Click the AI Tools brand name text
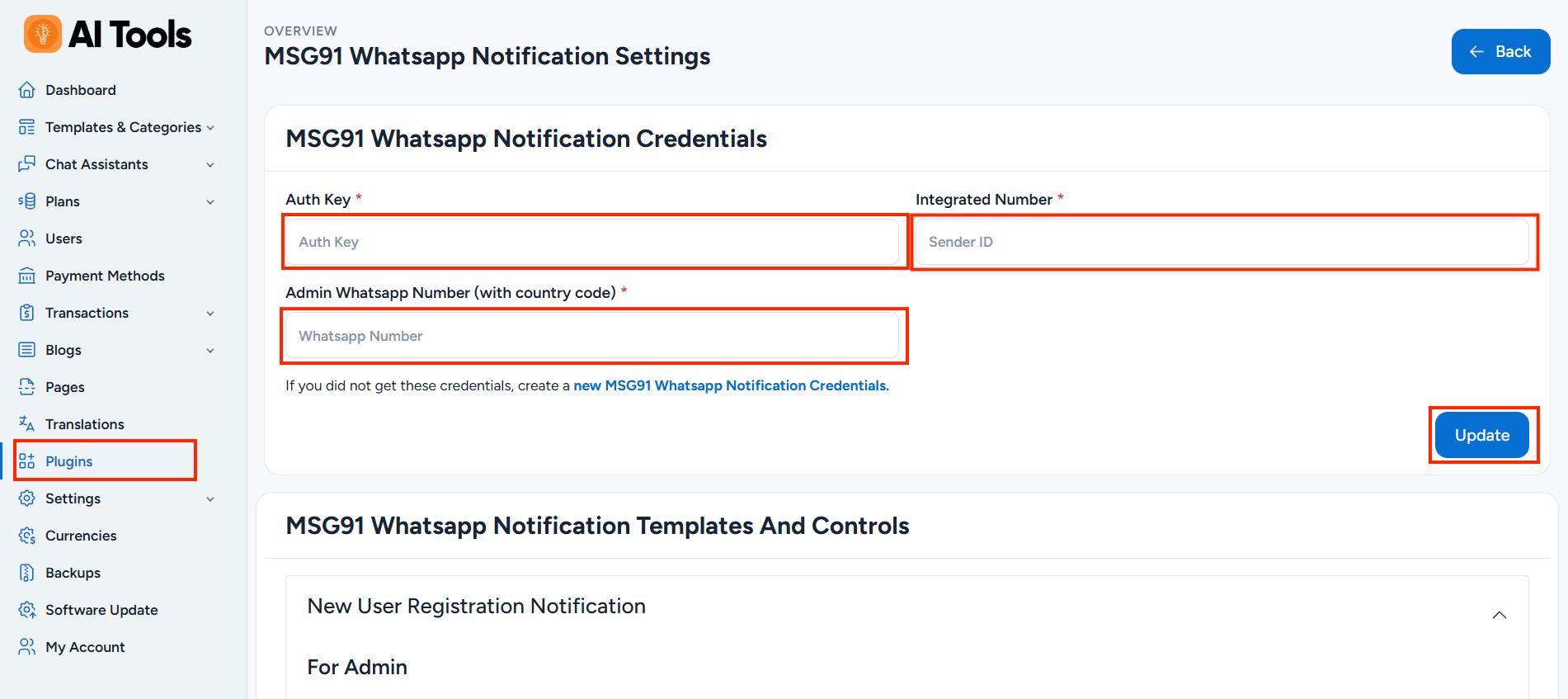 [x=130, y=35]
